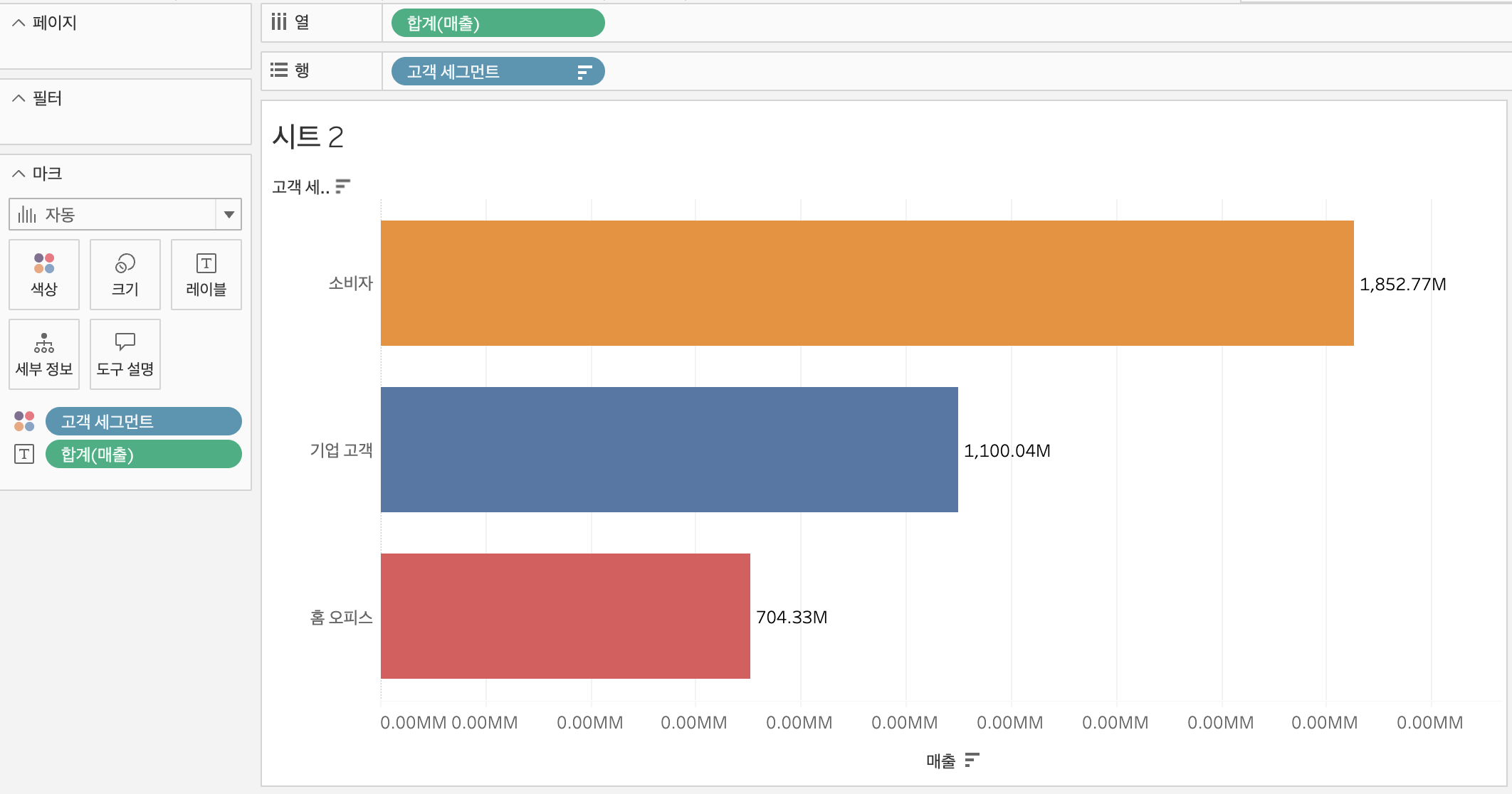Collapse the 마크 card
Screen dimensions: 1512x794
coord(19,174)
